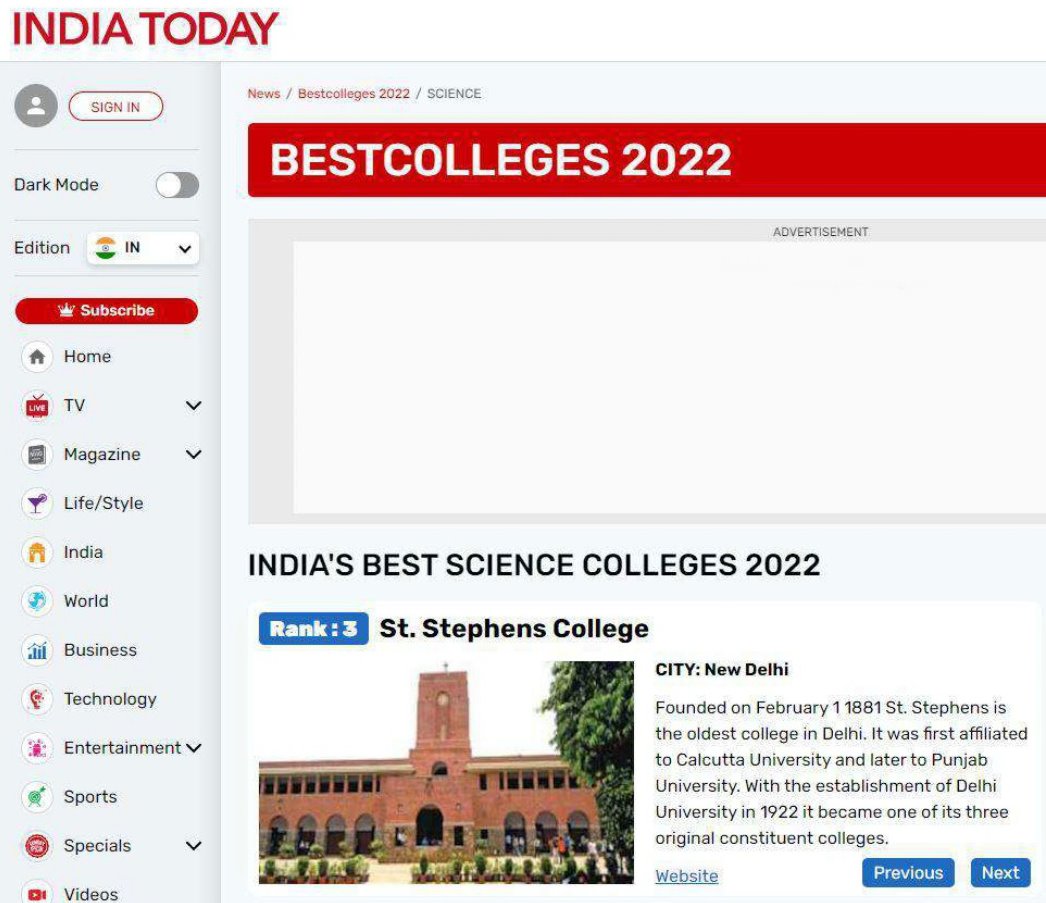
Task: Click the Specials menu label
Action: pos(97,846)
